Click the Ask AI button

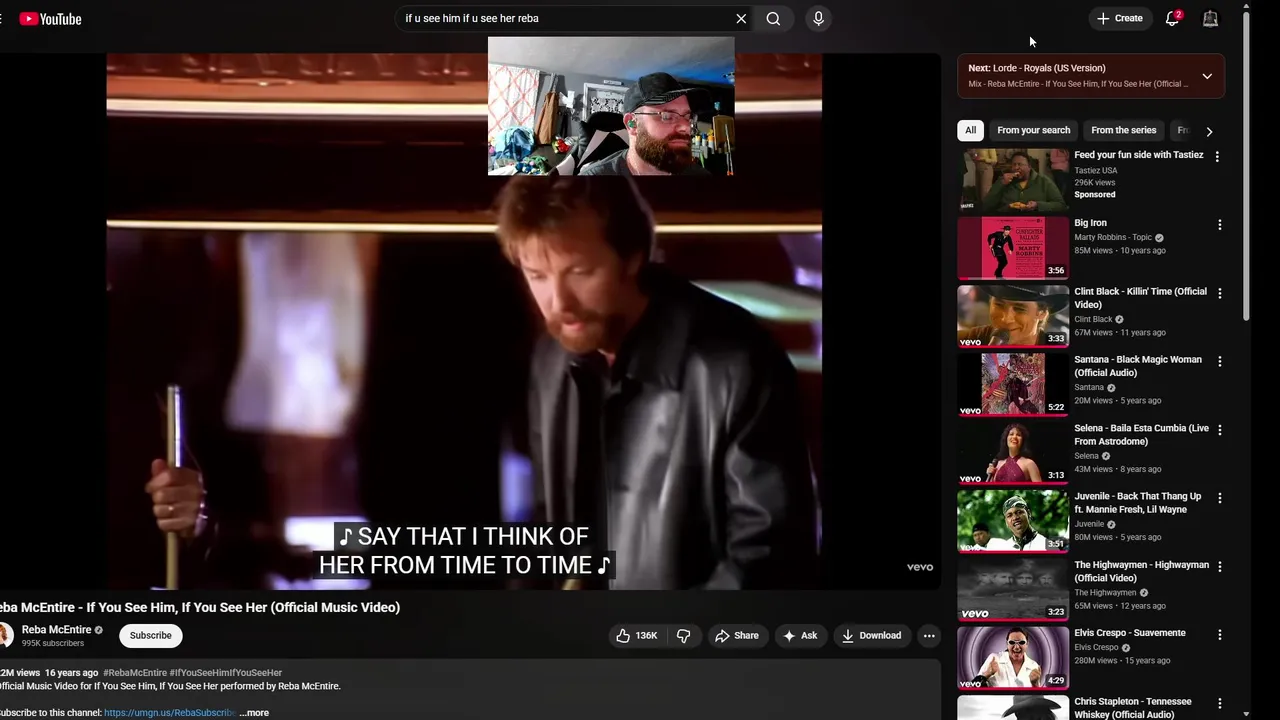pos(800,636)
